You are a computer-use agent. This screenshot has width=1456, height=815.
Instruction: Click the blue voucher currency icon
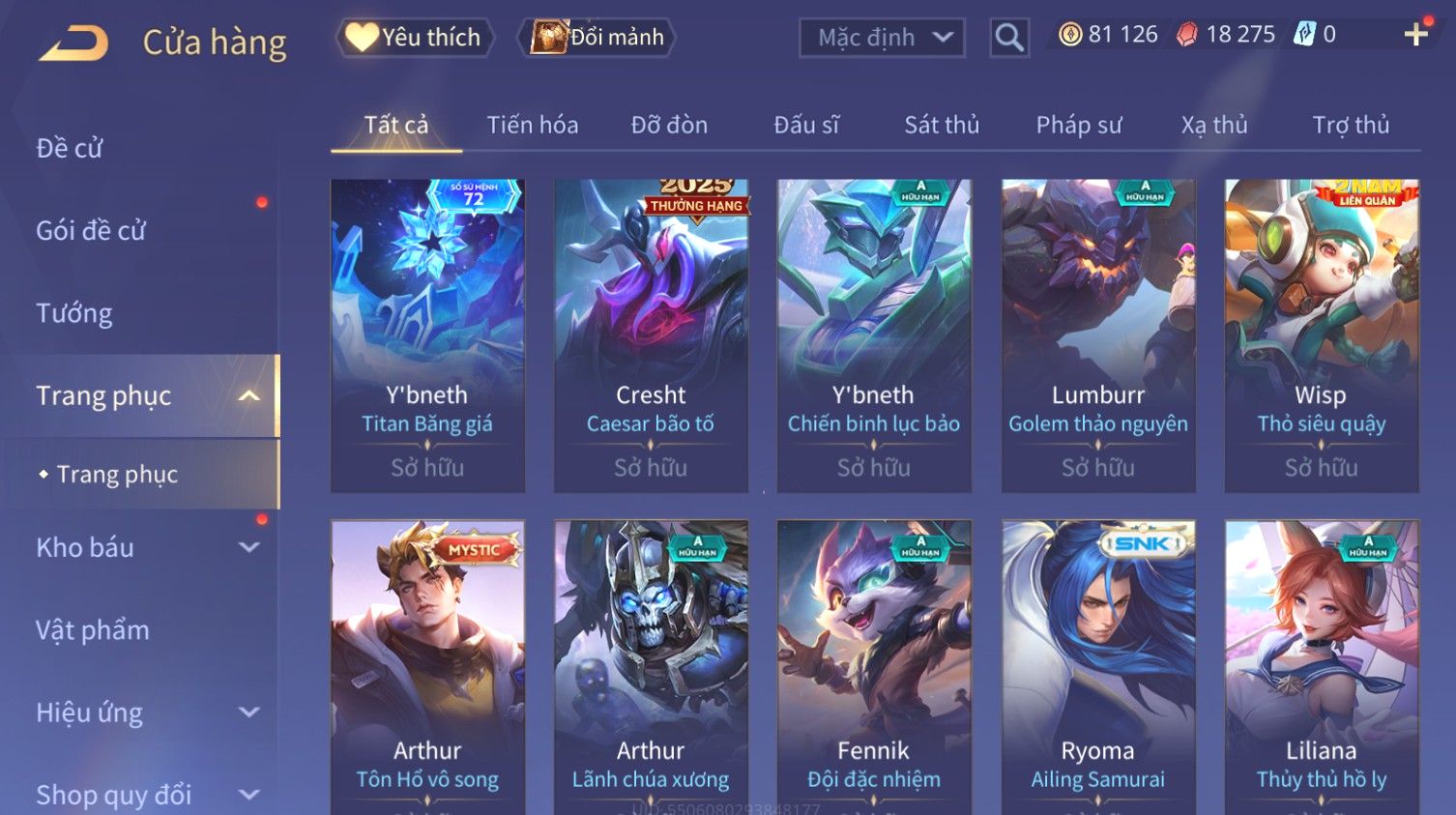(x=1305, y=35)
